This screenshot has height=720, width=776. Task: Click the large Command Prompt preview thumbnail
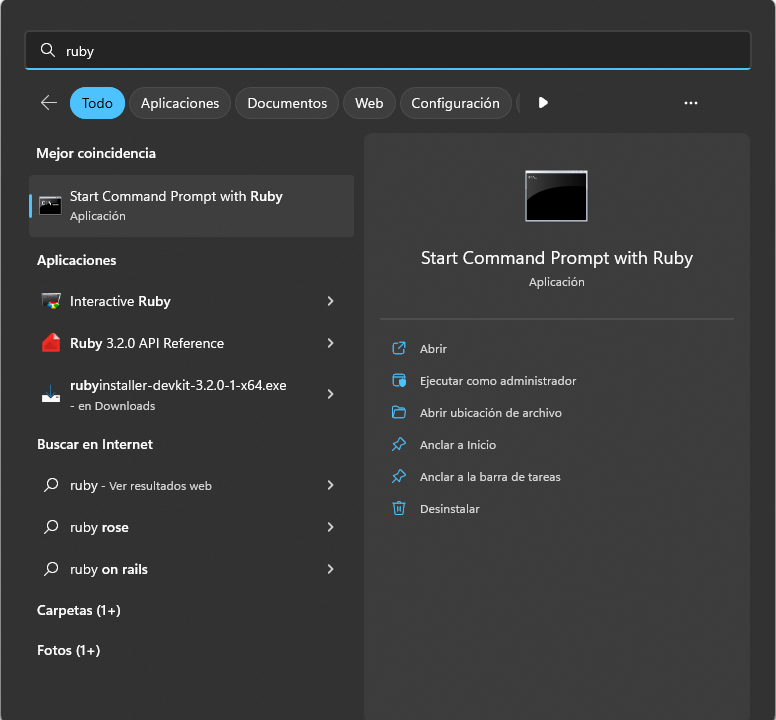(556, 196)
